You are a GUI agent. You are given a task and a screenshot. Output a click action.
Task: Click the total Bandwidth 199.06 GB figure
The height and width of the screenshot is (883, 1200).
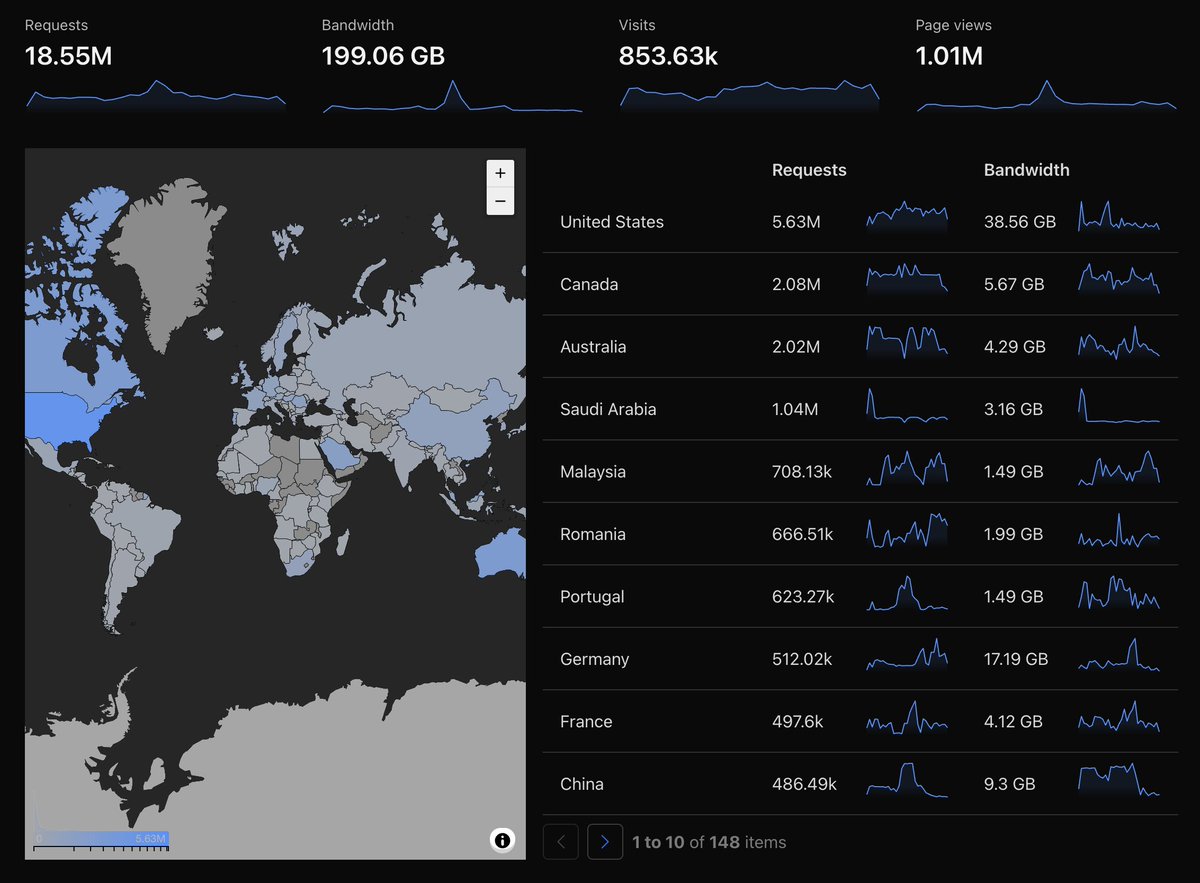pyautogui.click(x=383, y=56)
